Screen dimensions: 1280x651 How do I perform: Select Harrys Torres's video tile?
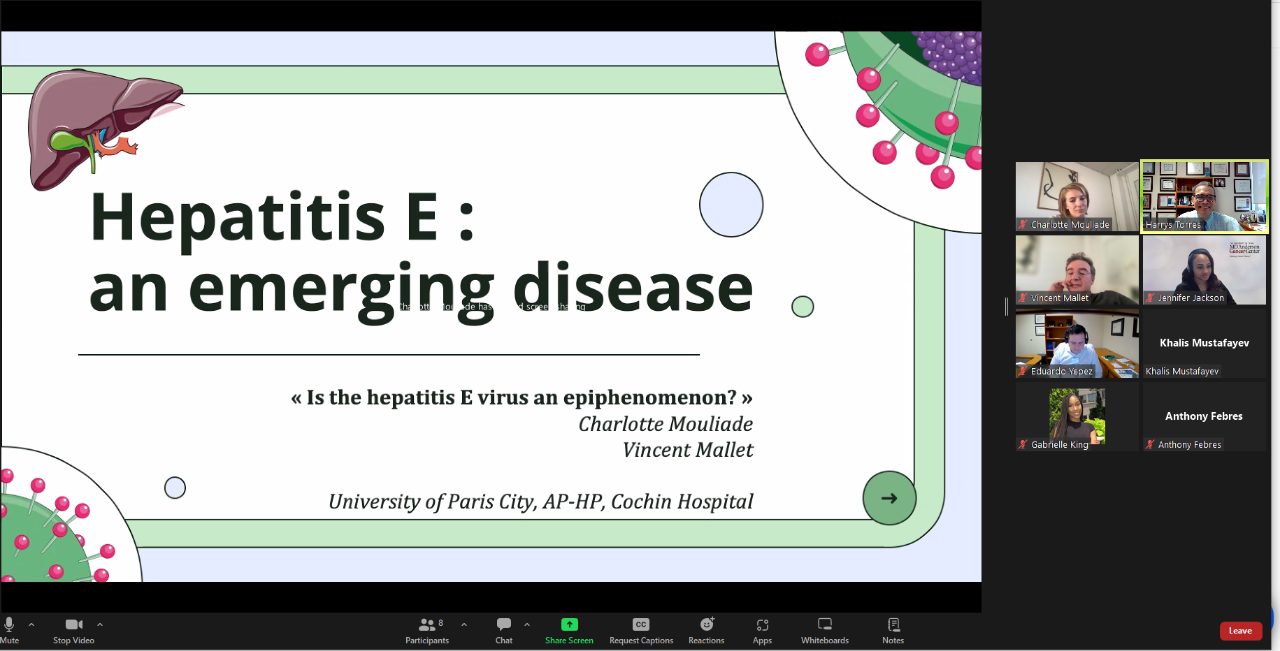[1204, 196]
